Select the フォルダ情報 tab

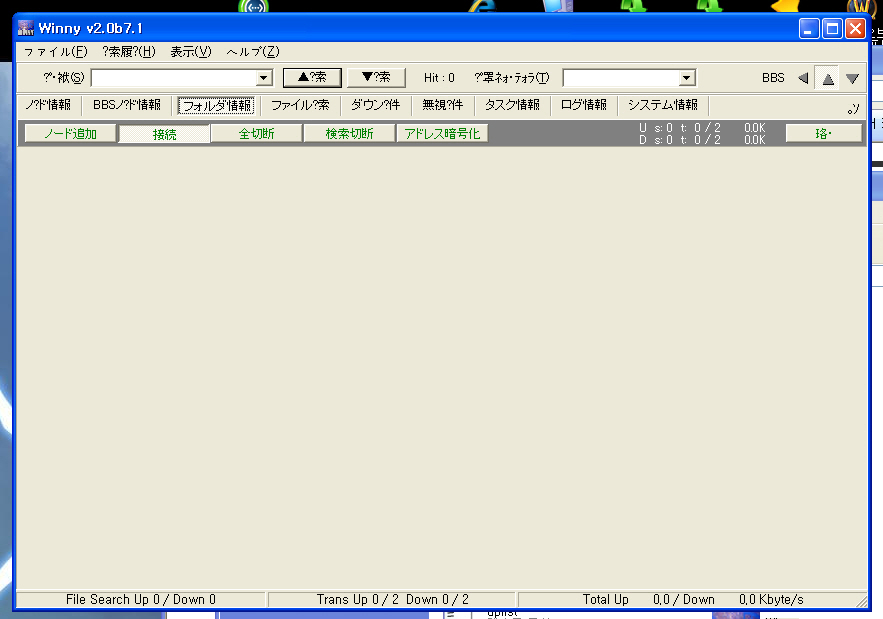(216, 105)
